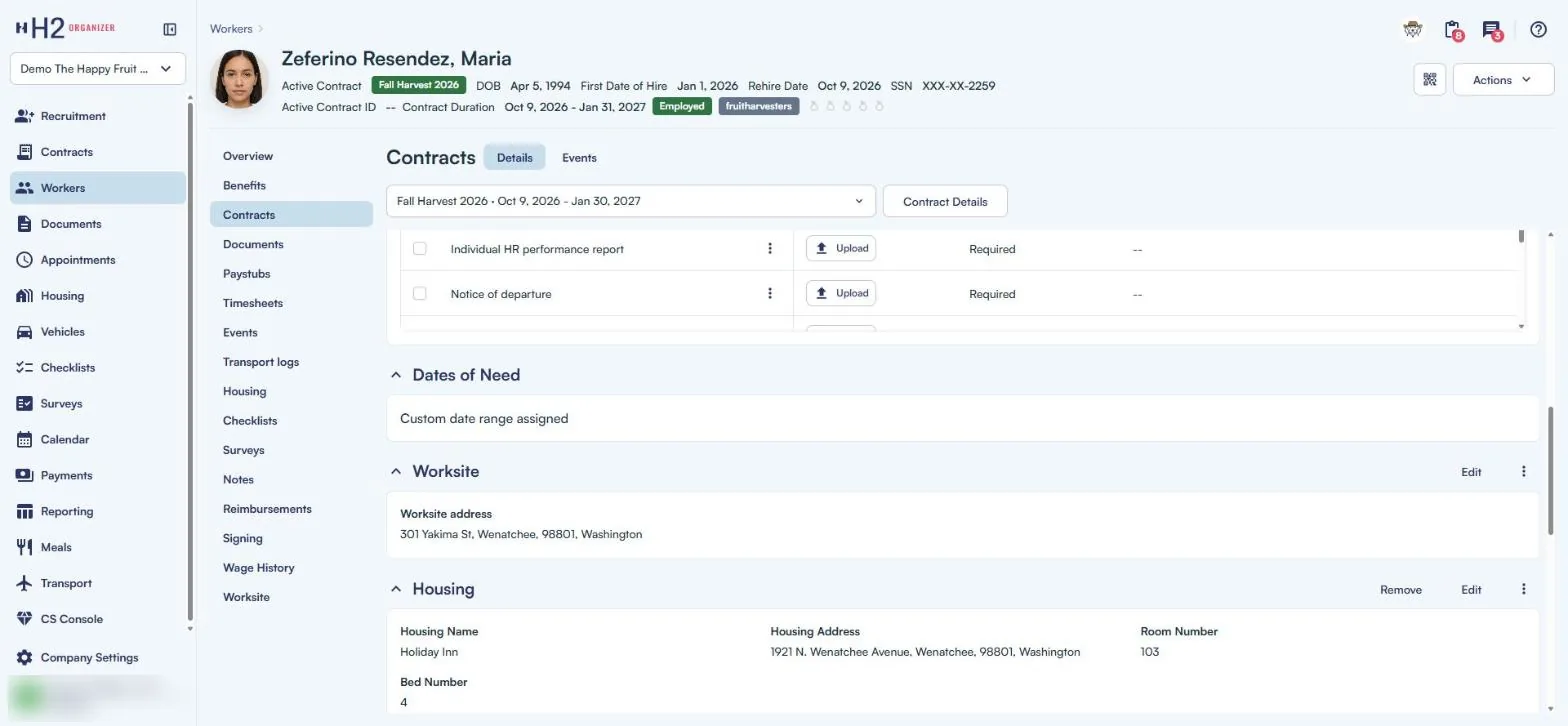Open the clipboard tasks icon with badge
Screen dimensions: 1568x726
click(1454, 30)
